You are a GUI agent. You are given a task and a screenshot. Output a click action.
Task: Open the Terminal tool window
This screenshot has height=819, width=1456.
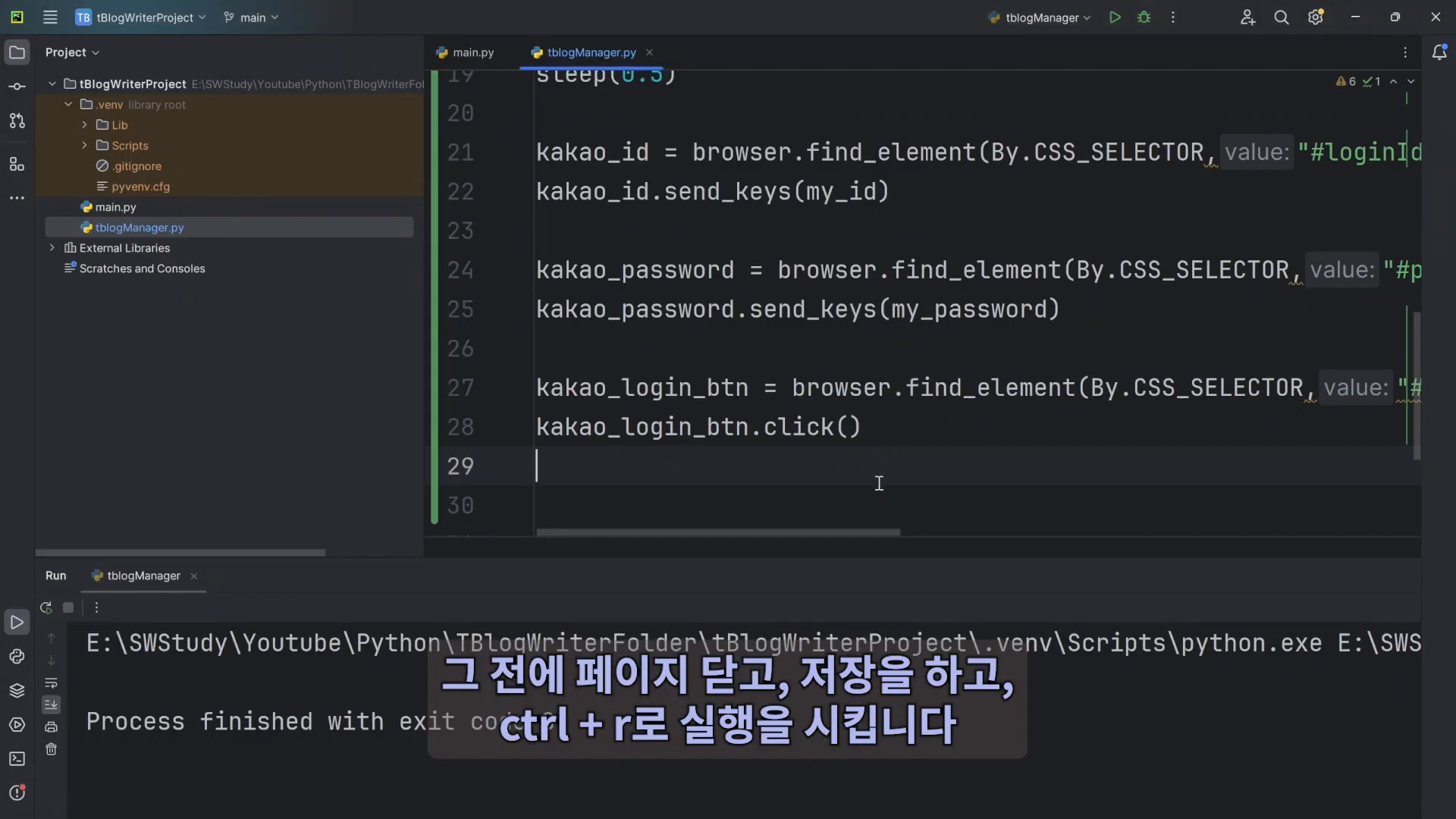[17, 759]
